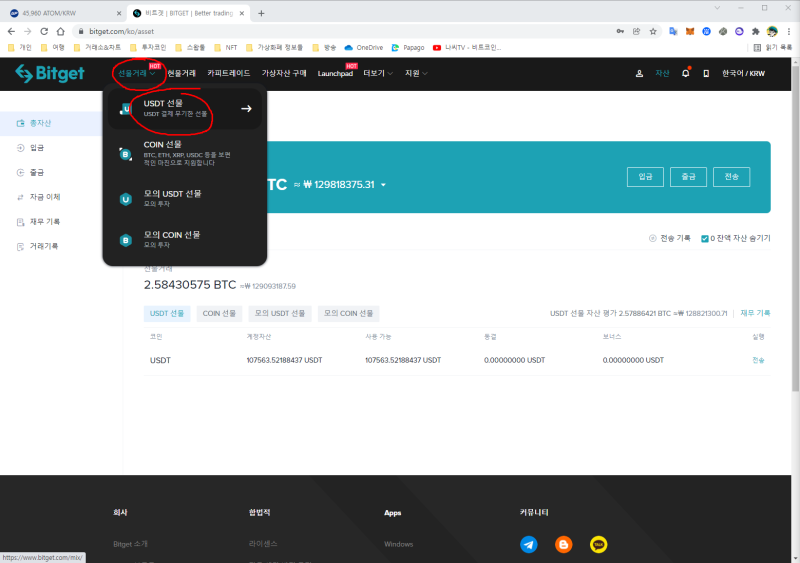Expand the 지원 menu
The image size is (800, 563).
pos(416,74)
